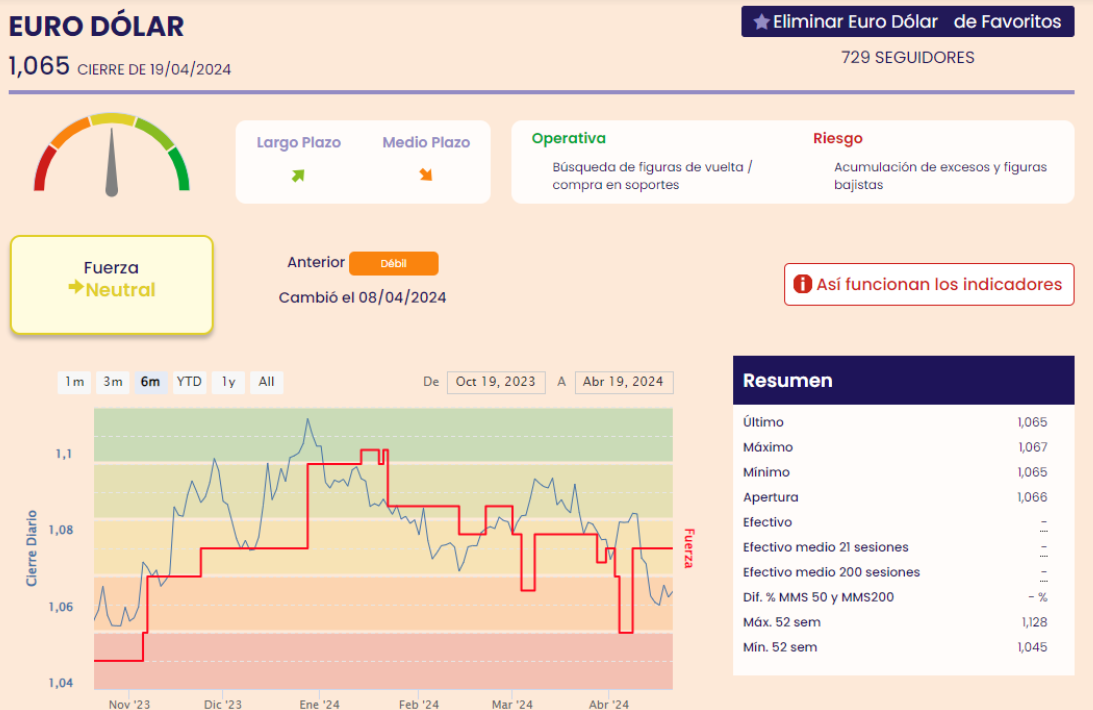
Task: Click Eliminar Euro Dólar de Favoritos button
Action: point(907,22)
